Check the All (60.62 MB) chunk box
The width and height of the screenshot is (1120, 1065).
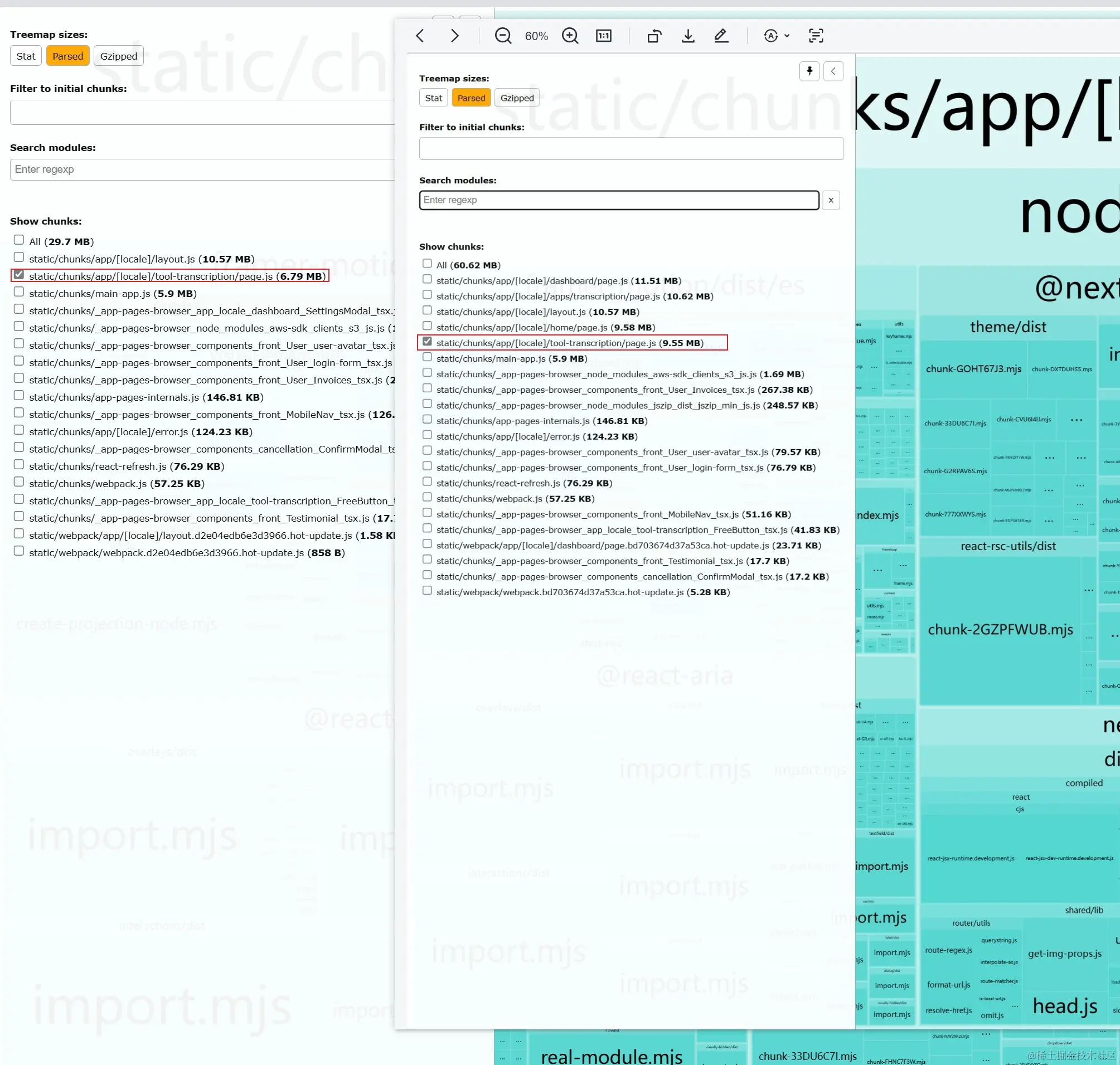point(427,264)
